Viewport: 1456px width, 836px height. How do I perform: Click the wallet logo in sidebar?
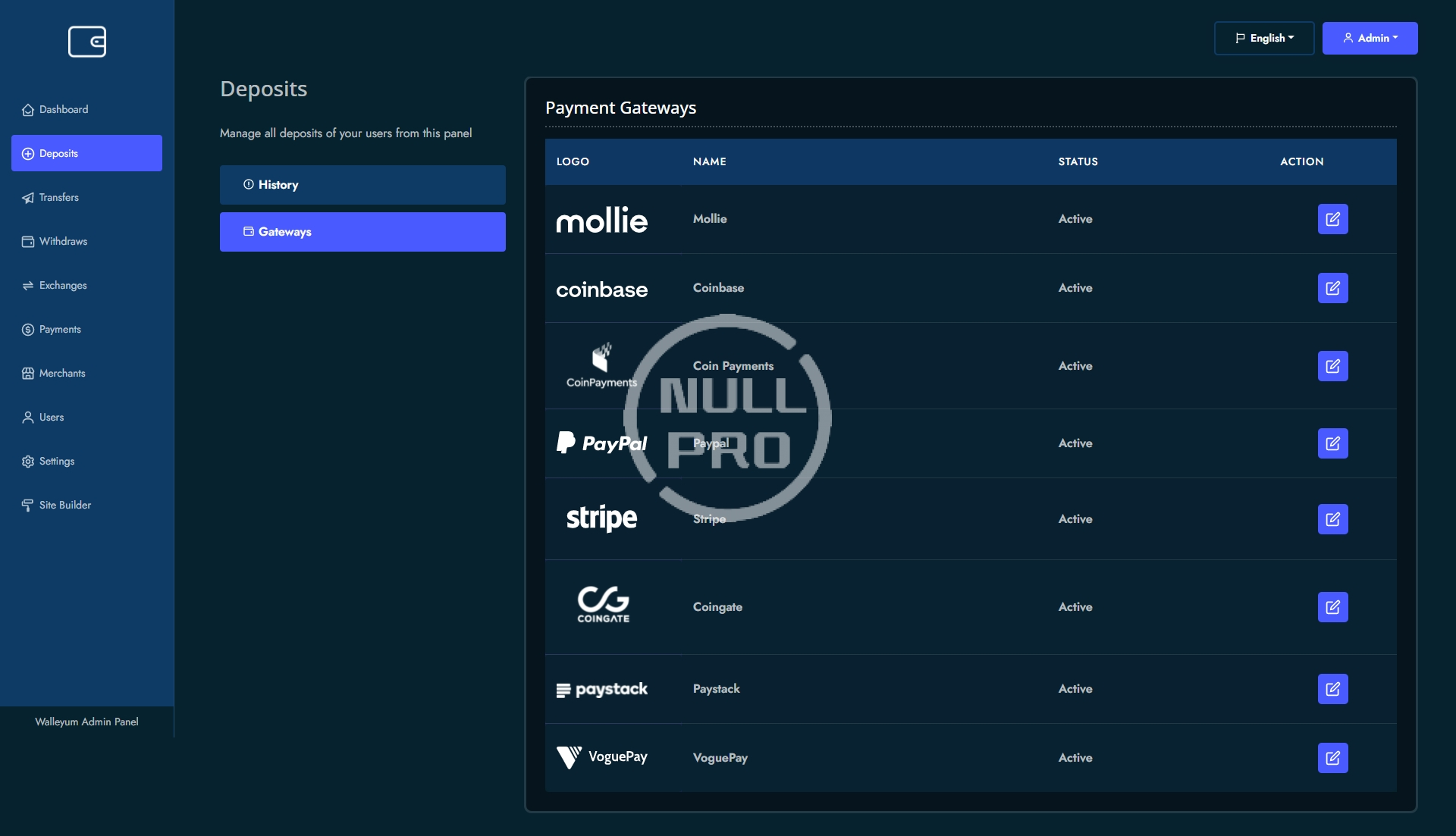coord(87,42)
